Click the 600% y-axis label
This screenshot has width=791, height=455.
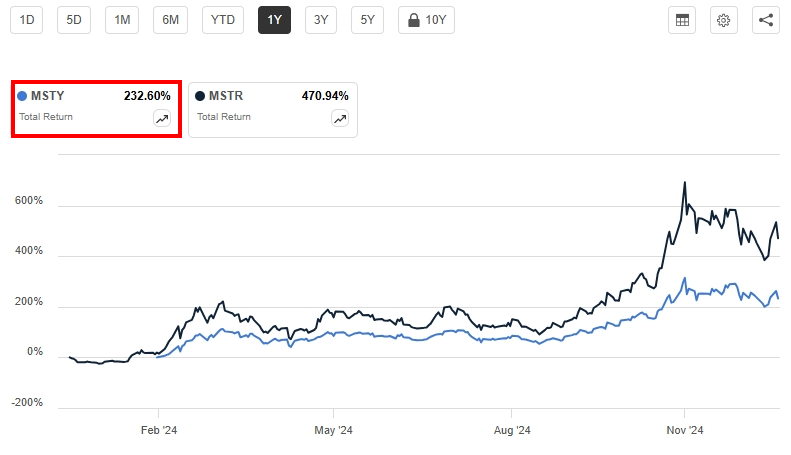[x=29, y=200]
